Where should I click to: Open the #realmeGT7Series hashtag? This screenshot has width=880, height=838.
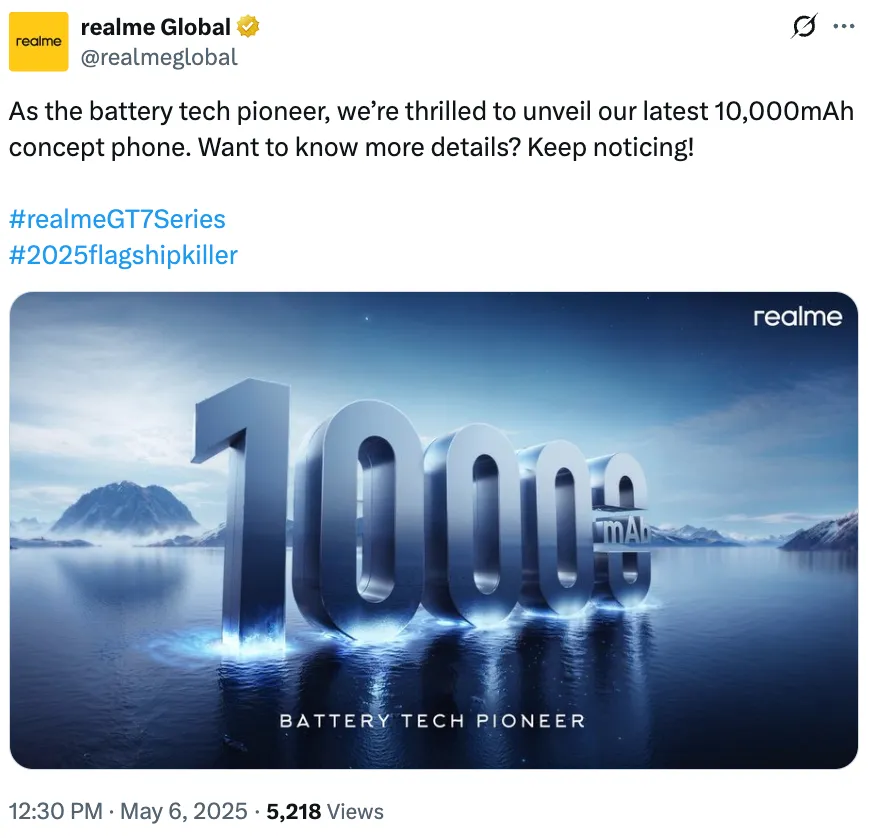pos(117,219)
